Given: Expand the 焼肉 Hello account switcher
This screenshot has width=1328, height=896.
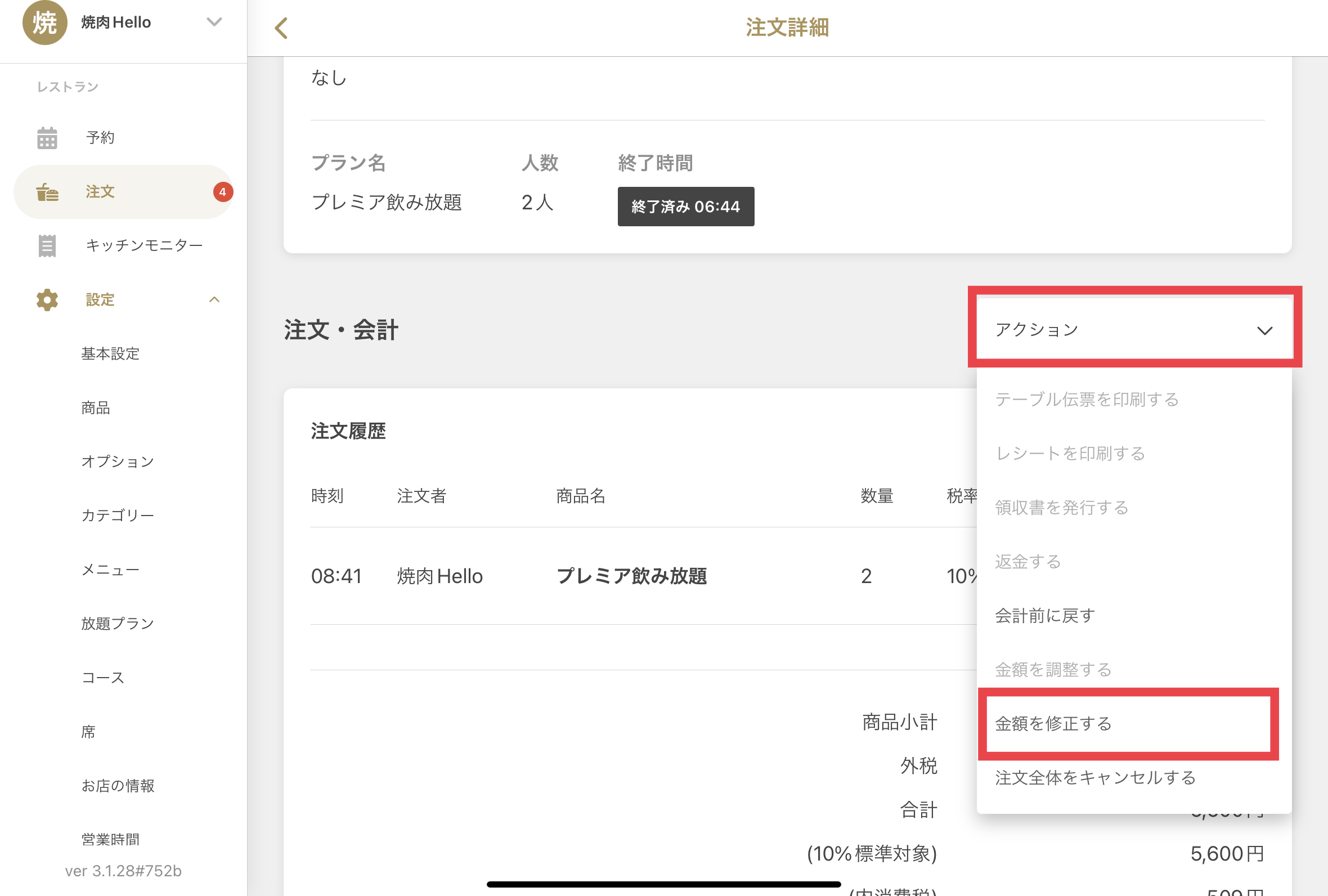Looking at the screenshot, I should point(214,22).
